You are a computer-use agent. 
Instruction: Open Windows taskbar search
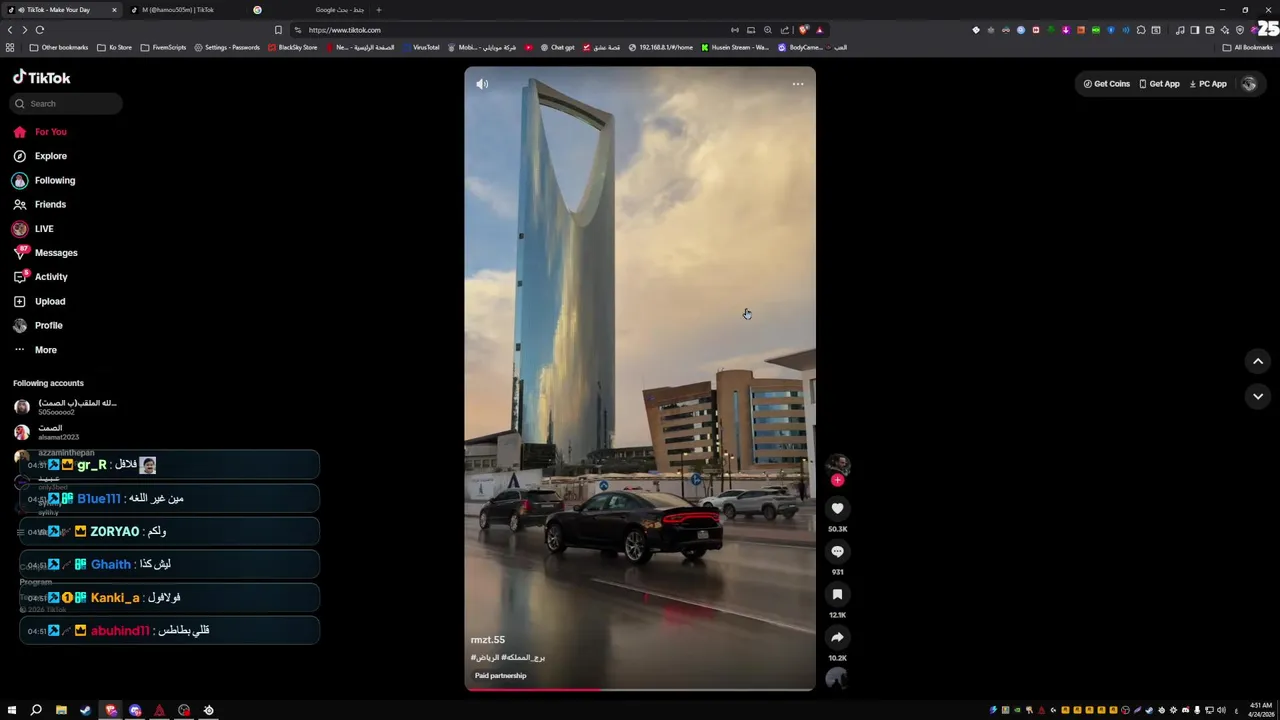36,710
